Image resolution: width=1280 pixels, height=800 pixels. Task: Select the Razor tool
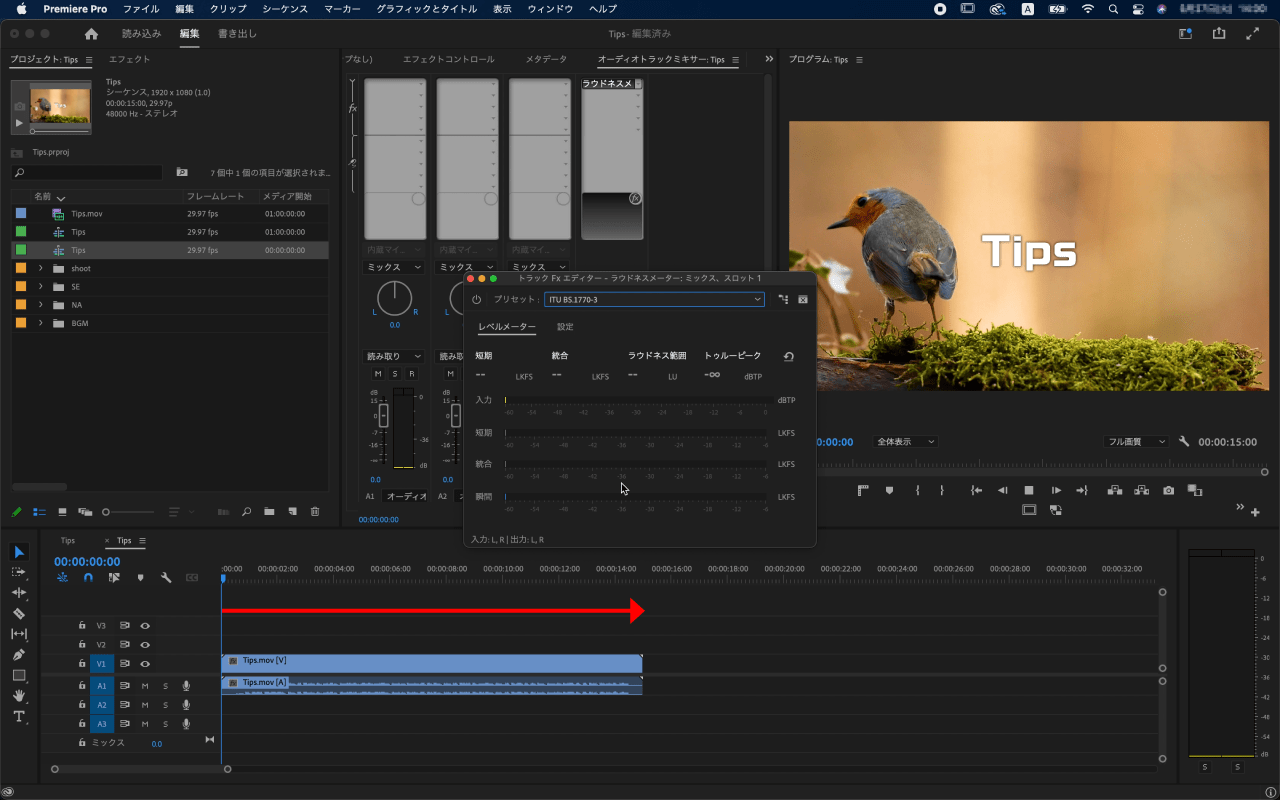(19, 613)
